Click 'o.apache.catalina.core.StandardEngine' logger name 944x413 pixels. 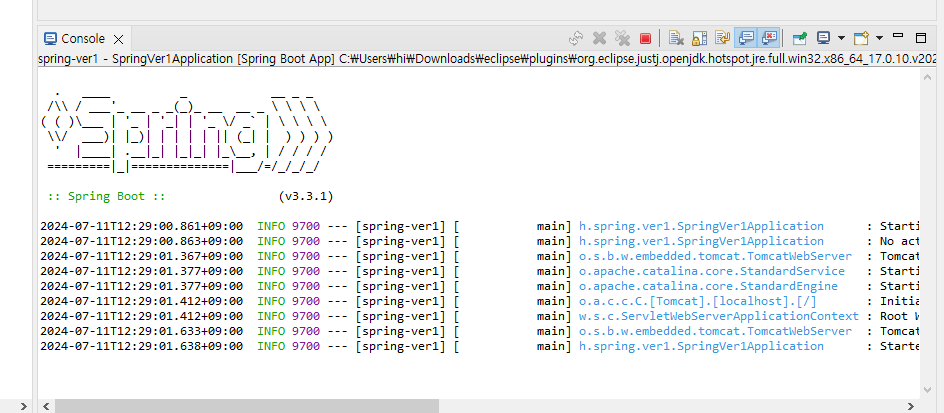point(708,287)
